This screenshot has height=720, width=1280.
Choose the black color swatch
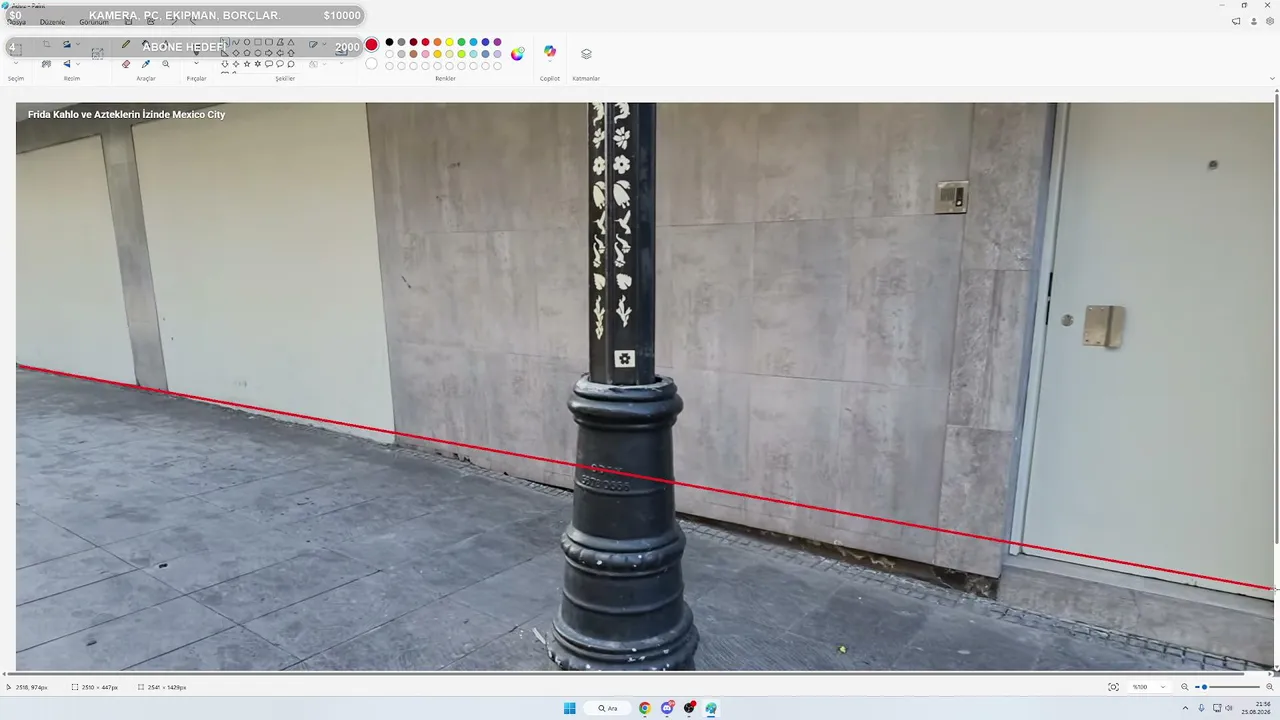click(390, 42)
